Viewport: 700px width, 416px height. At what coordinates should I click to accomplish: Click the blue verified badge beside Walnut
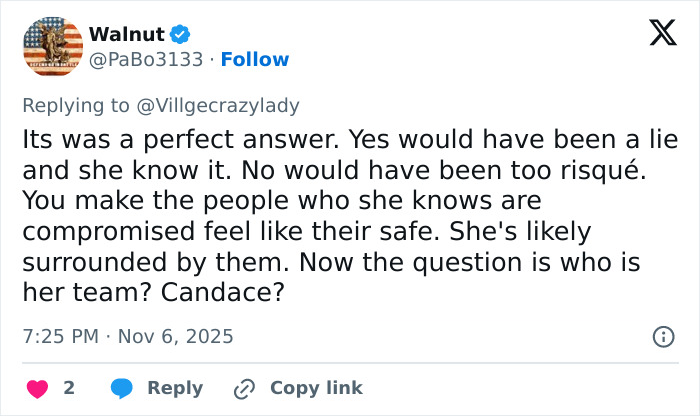180,34
